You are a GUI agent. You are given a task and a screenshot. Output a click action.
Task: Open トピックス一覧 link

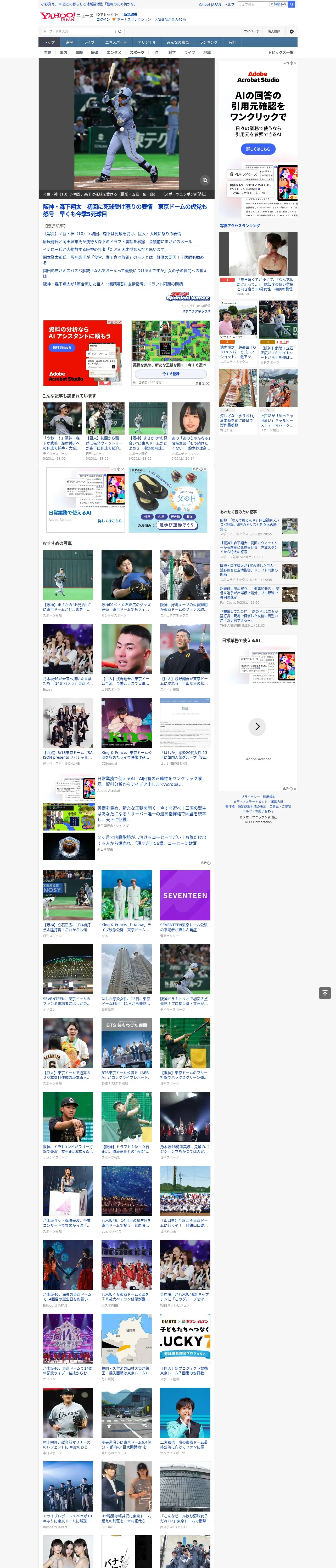(x=281, y=53)
